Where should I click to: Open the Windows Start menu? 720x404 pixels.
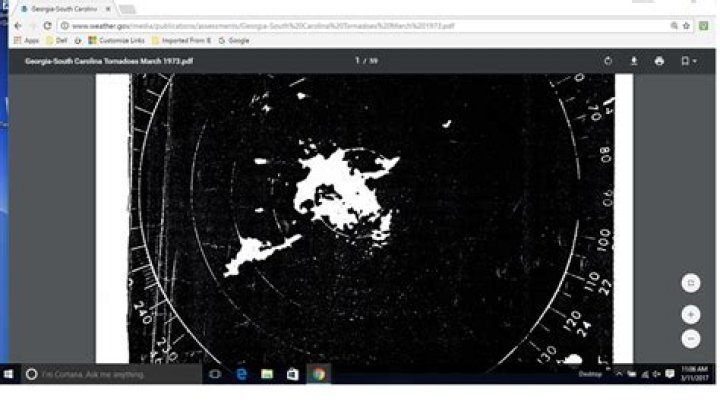pyautogui.click(x=9, y=374)
